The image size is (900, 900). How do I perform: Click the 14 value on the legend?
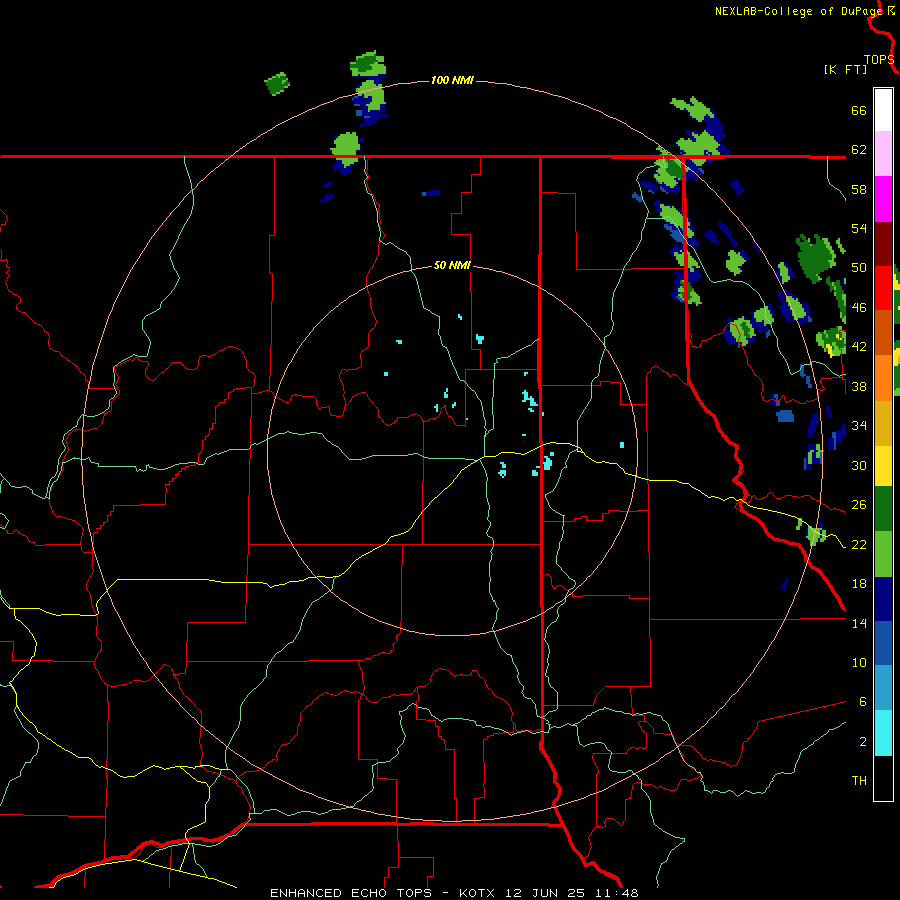coord(859,623)
